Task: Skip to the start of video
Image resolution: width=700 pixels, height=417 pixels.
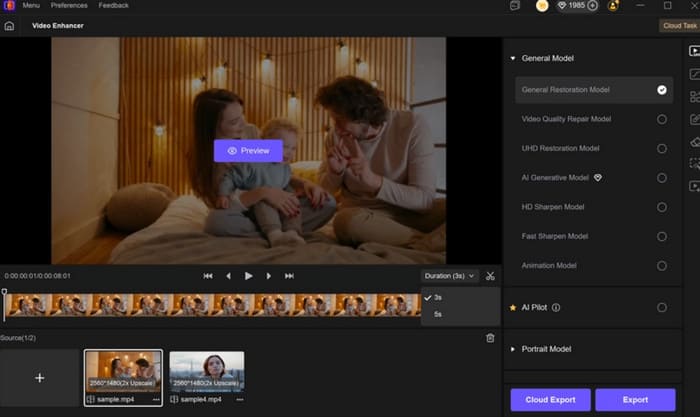Action: 208,276
